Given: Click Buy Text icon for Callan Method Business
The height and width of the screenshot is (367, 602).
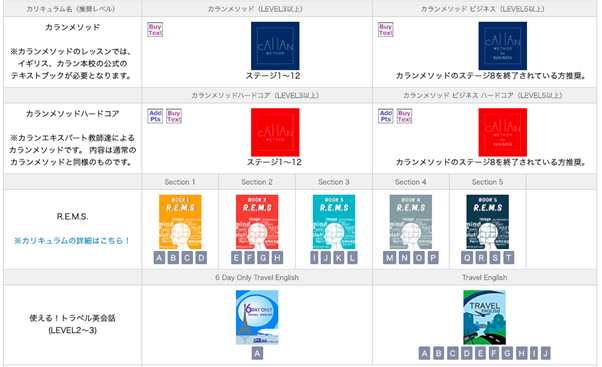Looking at the screenshot, I should (x=385, y=30).
